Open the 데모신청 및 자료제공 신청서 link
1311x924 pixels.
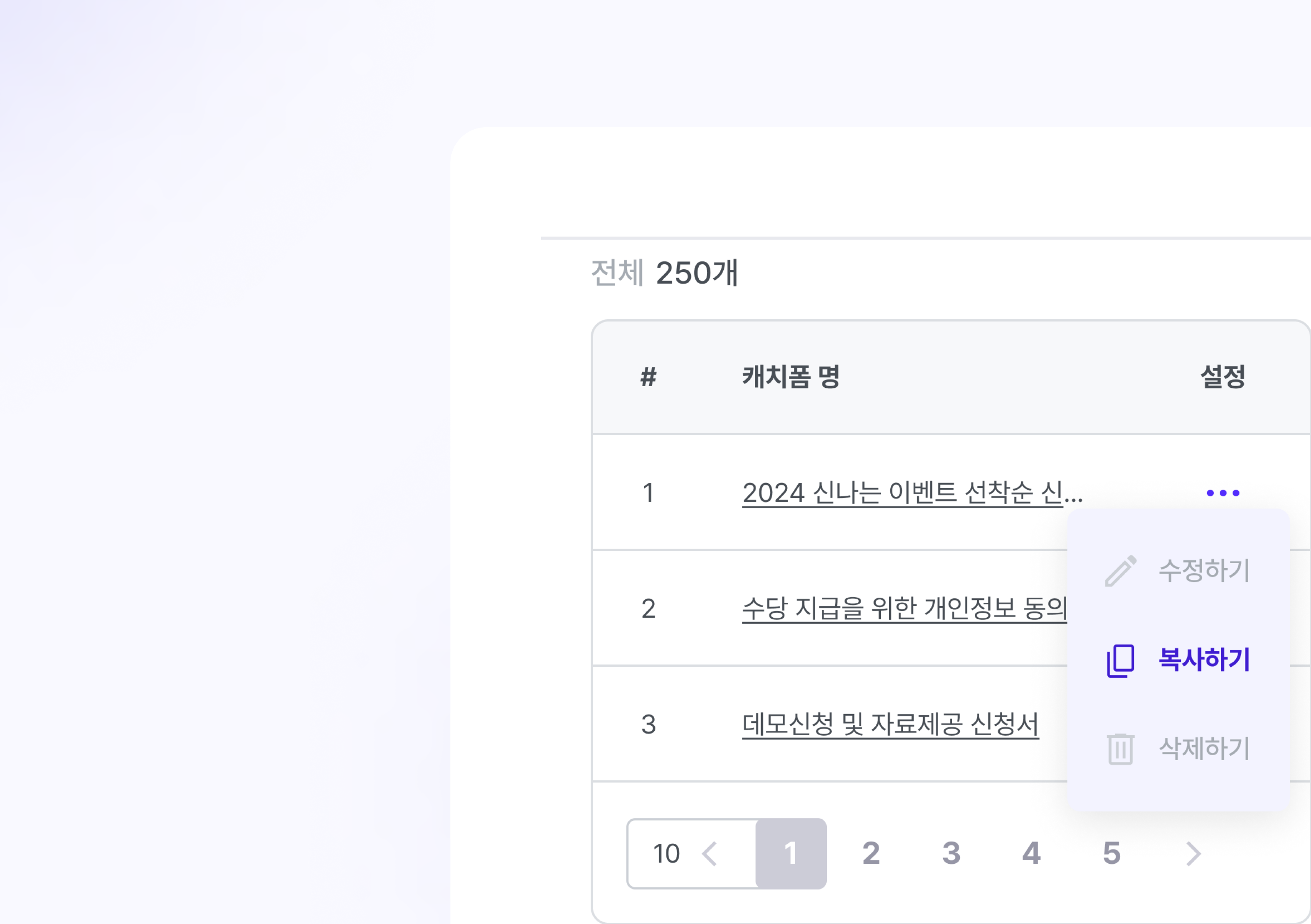891,725
